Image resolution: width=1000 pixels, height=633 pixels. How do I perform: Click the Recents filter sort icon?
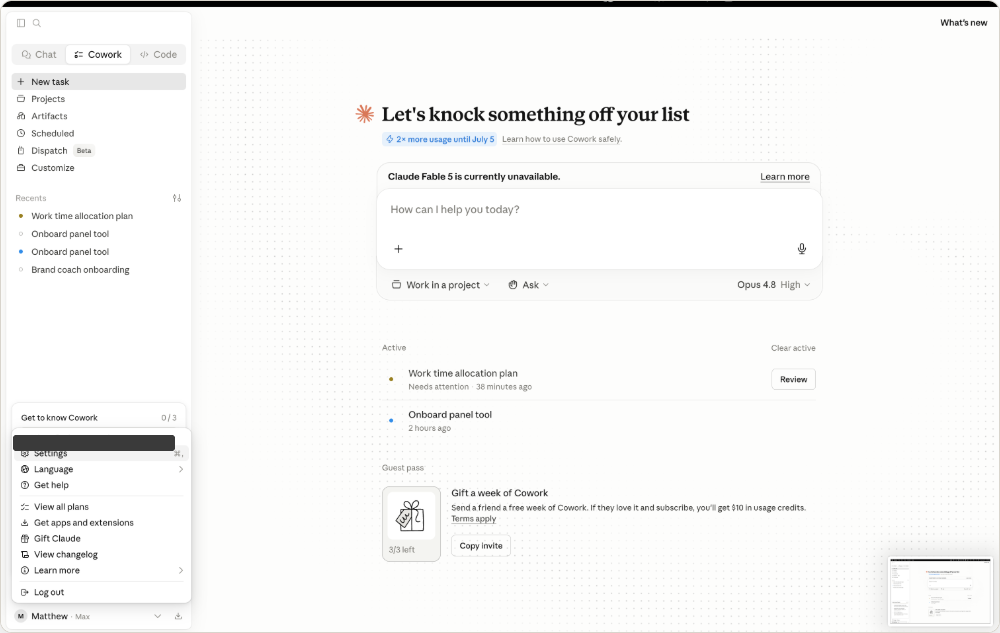(x=177, y=198)
